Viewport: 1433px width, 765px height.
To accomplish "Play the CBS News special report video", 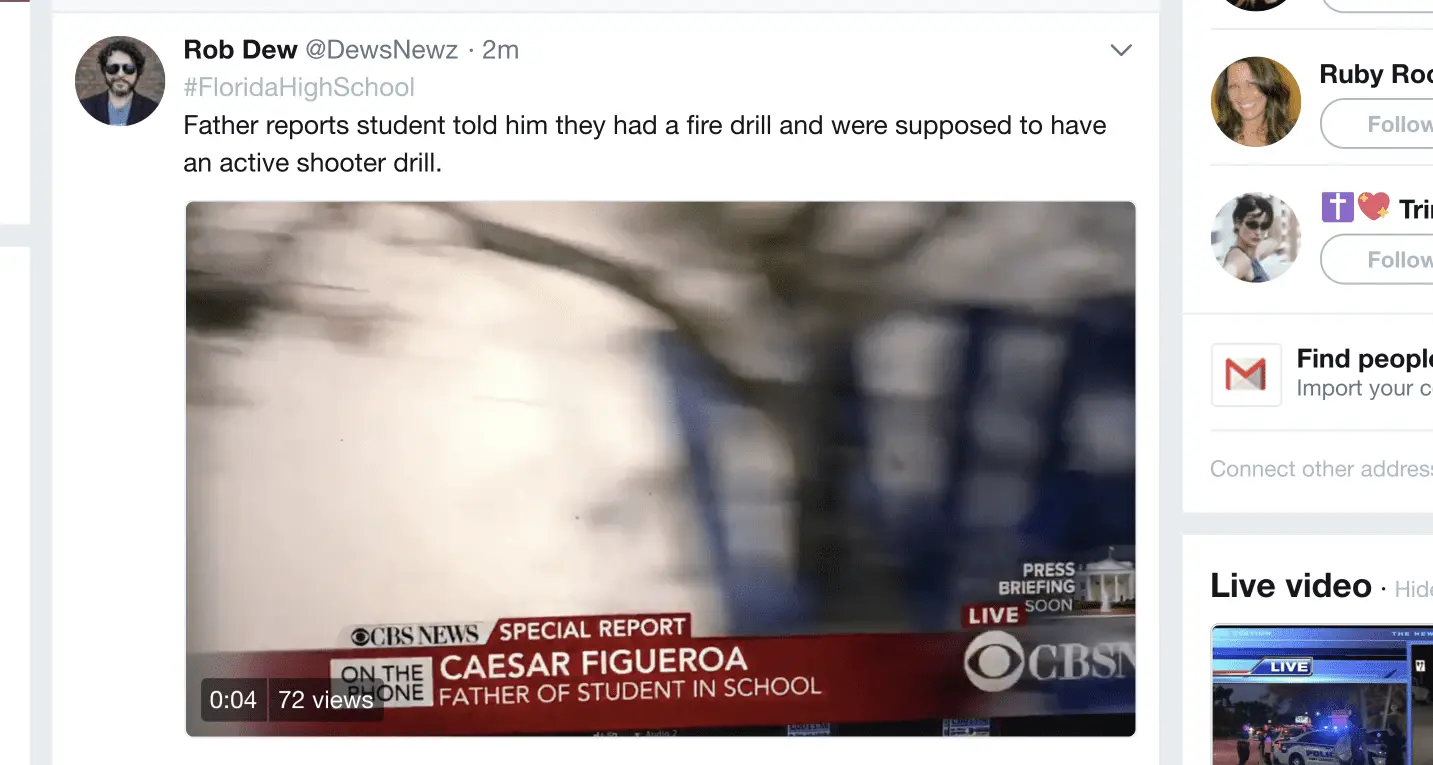I will [660, 469].
